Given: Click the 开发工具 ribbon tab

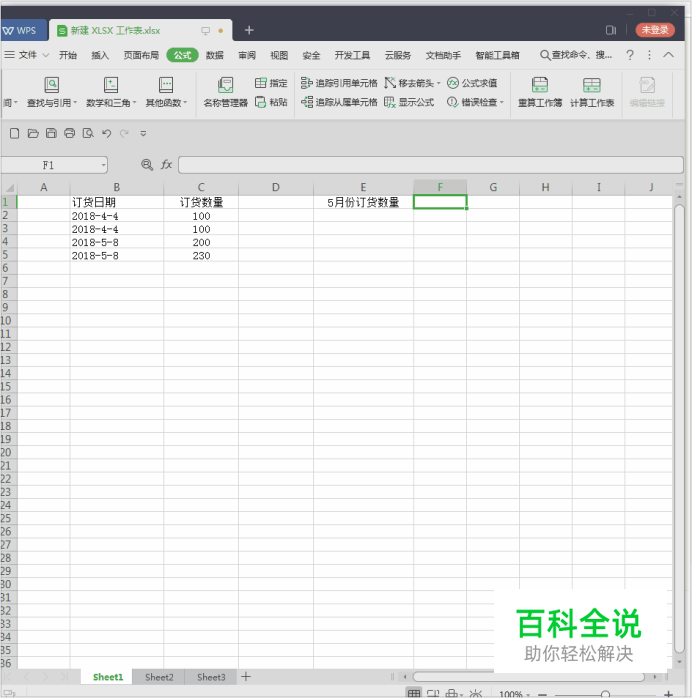Looking at the screenshot, I should (352, 55).
